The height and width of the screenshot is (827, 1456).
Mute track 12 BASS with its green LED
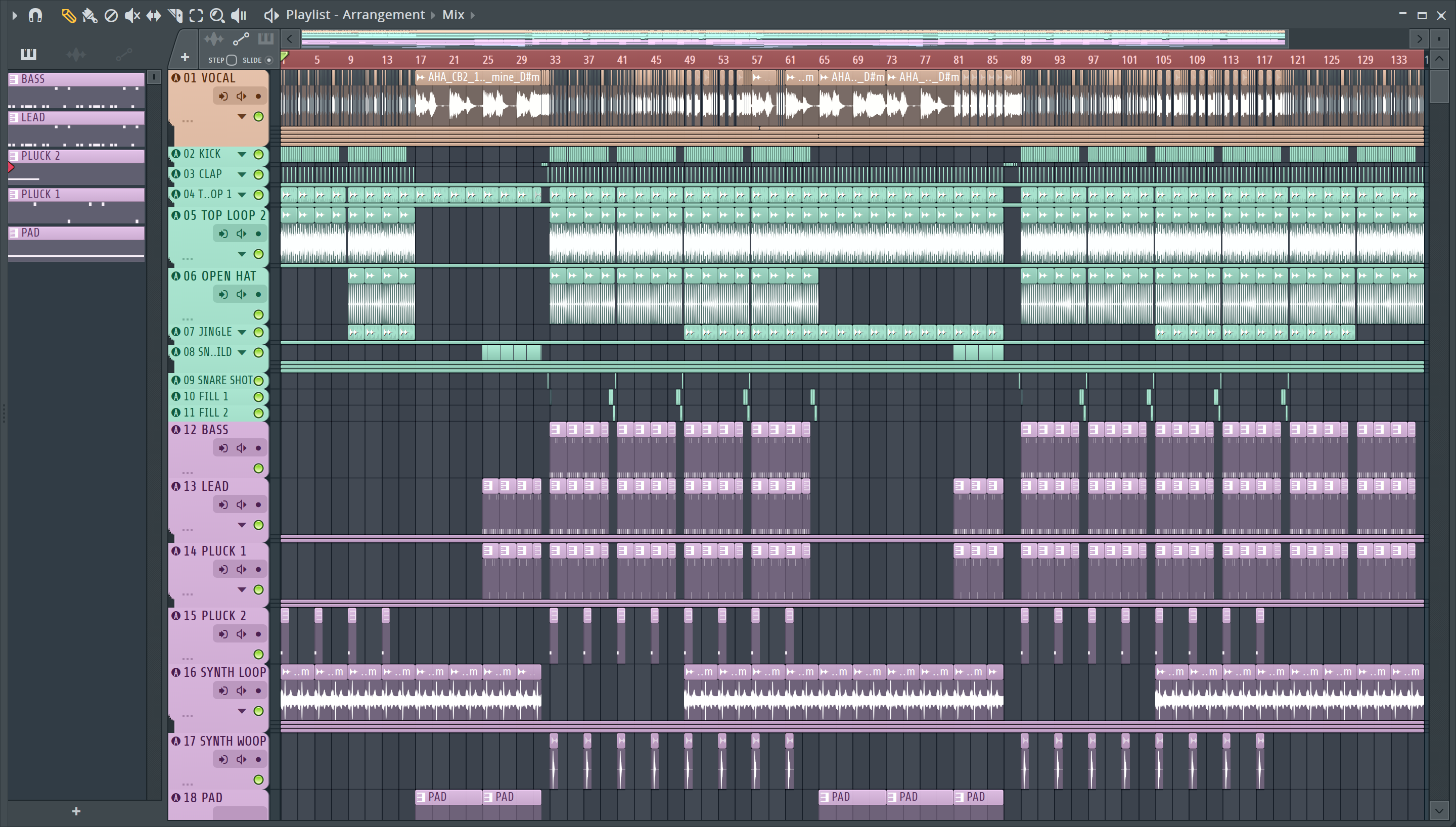click(258, 469)
